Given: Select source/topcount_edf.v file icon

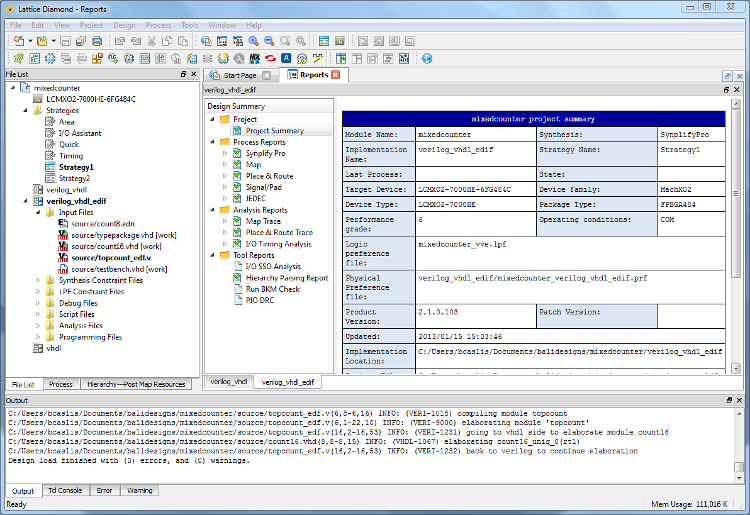Looking at the screenshot, I should pos(63,257).
